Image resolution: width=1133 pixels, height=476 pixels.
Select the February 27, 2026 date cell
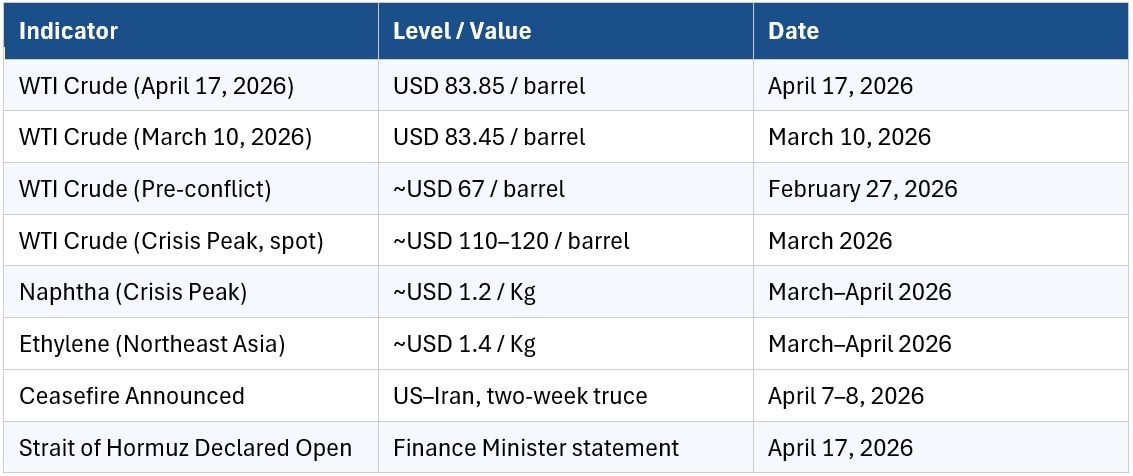(862, 189)
